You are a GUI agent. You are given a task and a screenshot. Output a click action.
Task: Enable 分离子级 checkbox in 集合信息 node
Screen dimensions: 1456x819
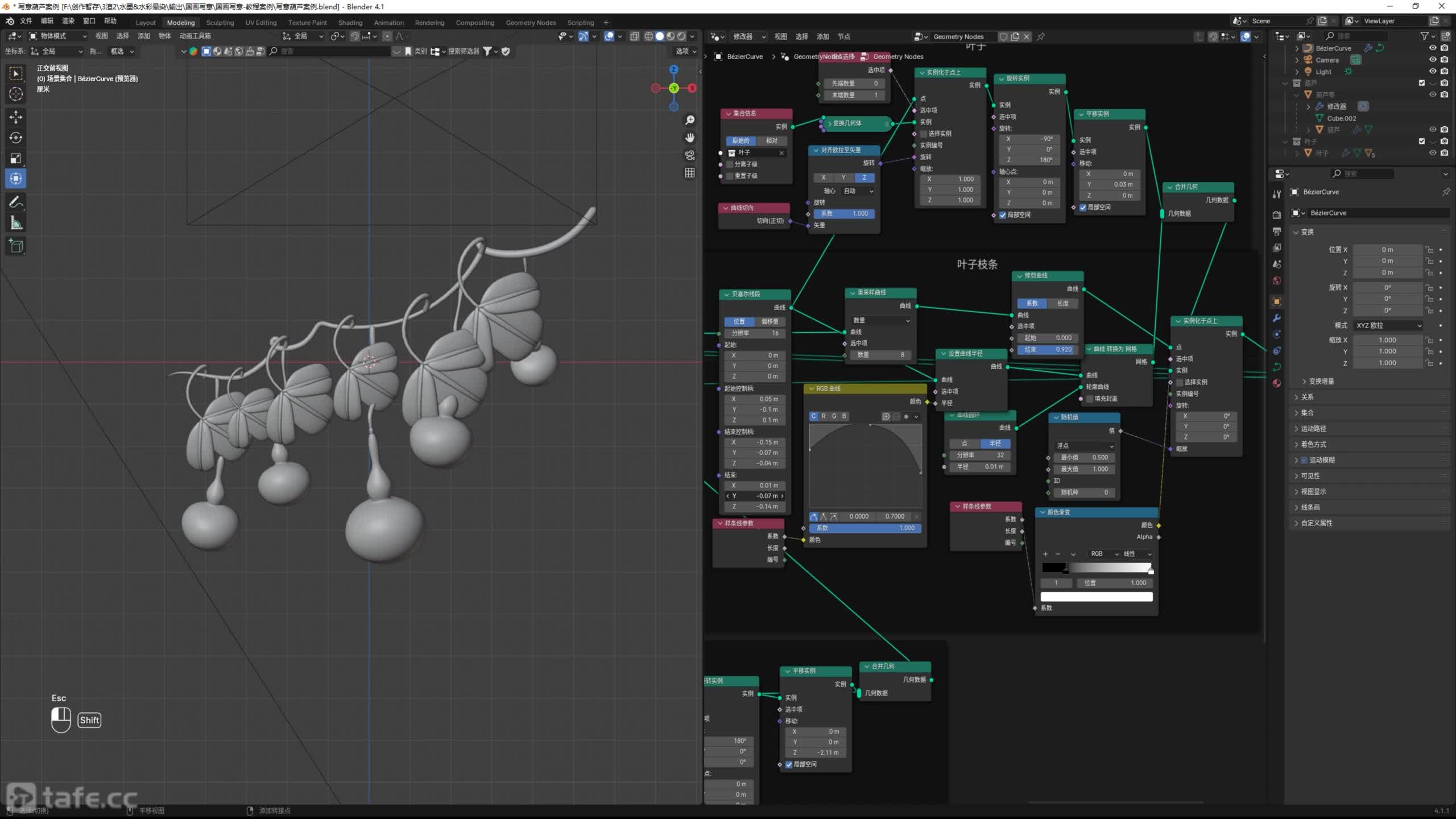click(x=730, y=164)
